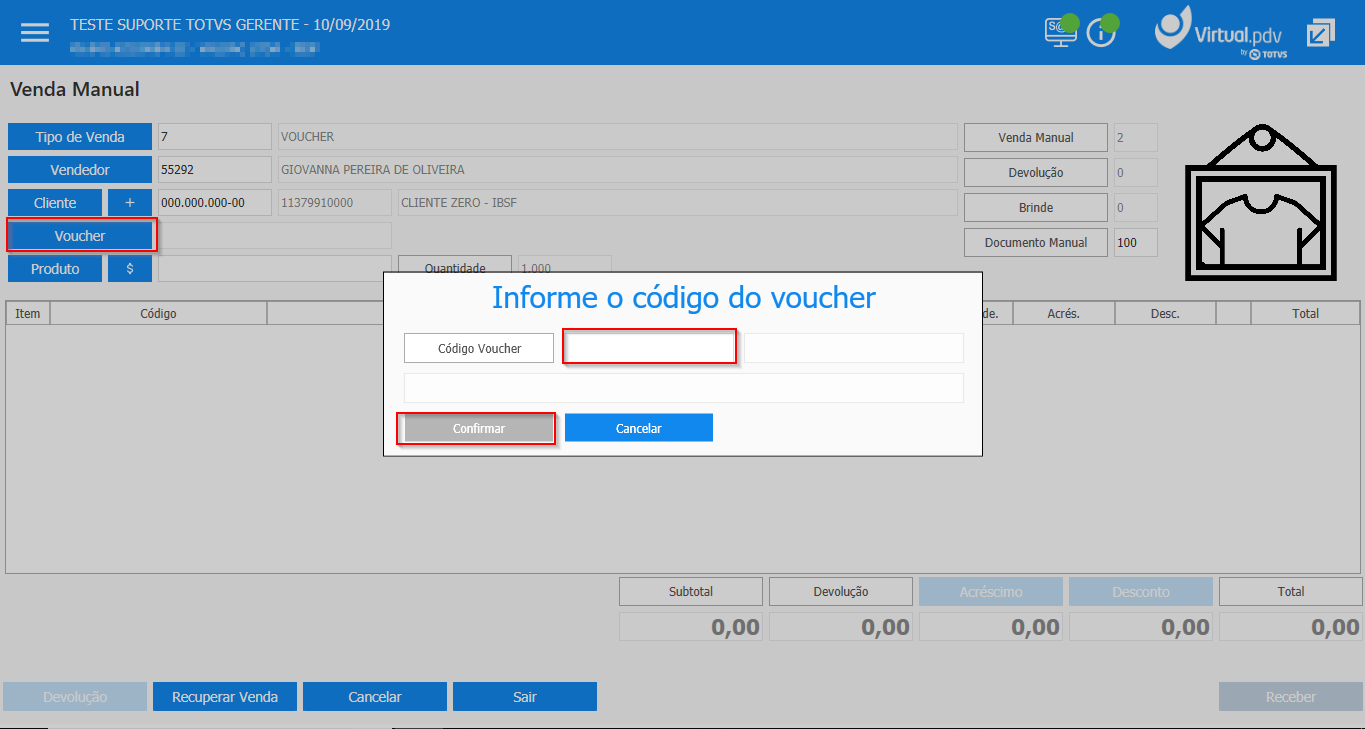Click the Subtotal button
Image resolution: width=1365 pixels, height=729 pixels.
coord(691,591)
